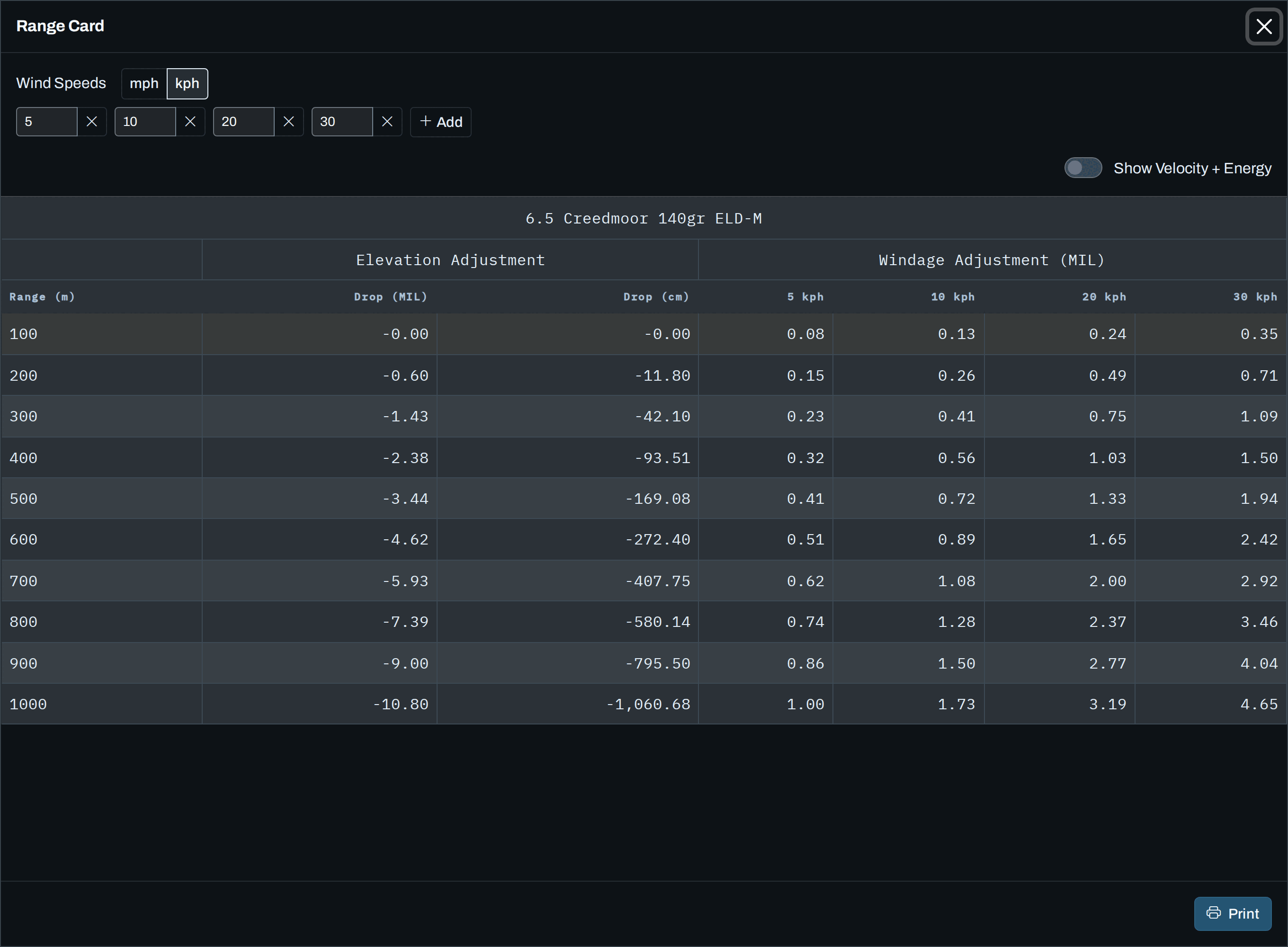Click the 3.46 windage value
This screenshot has width=1288, height=947.
tap(1259, 622)
